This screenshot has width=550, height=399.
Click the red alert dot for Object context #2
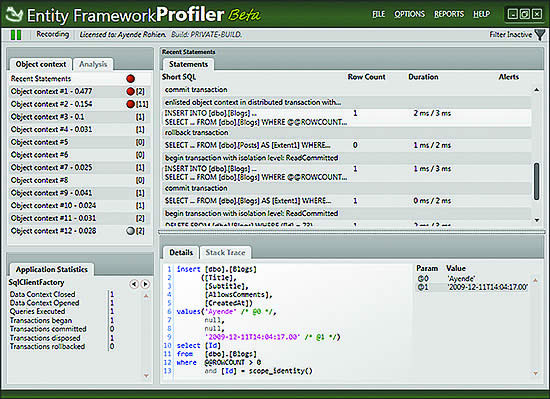click(x=130, y=104)
